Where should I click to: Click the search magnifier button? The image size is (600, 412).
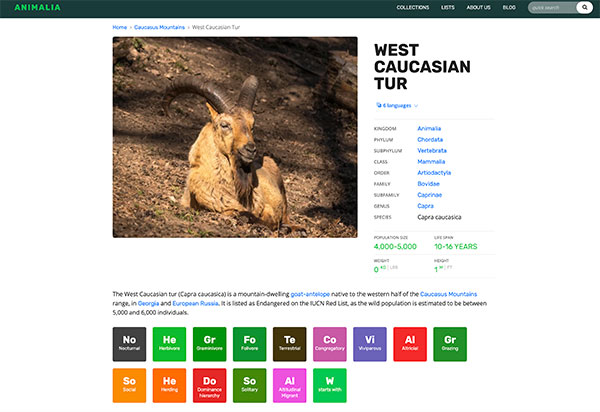coord(585,8)
